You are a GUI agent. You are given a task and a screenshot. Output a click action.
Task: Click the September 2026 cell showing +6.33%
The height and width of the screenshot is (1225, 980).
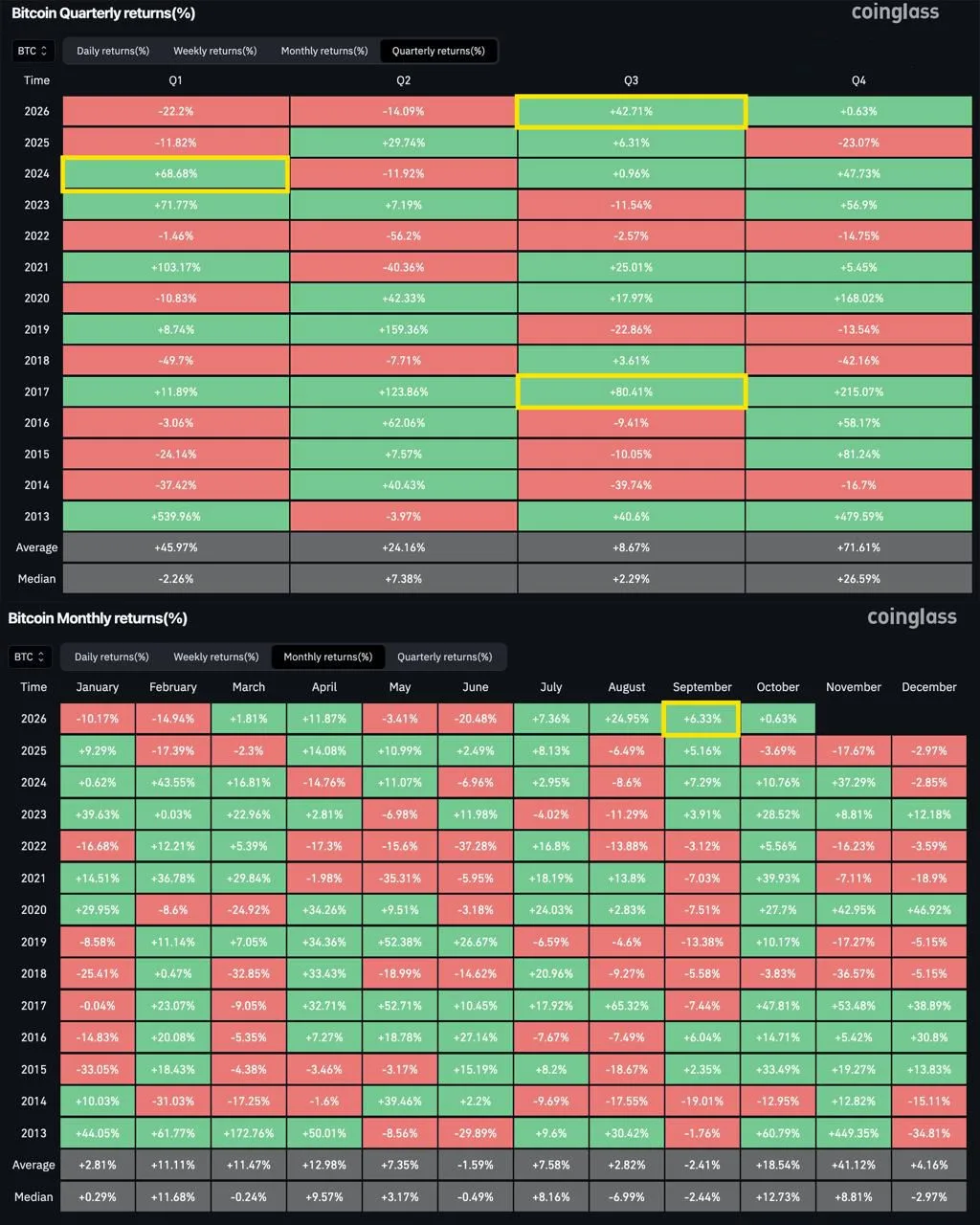(x=702, y=719)
